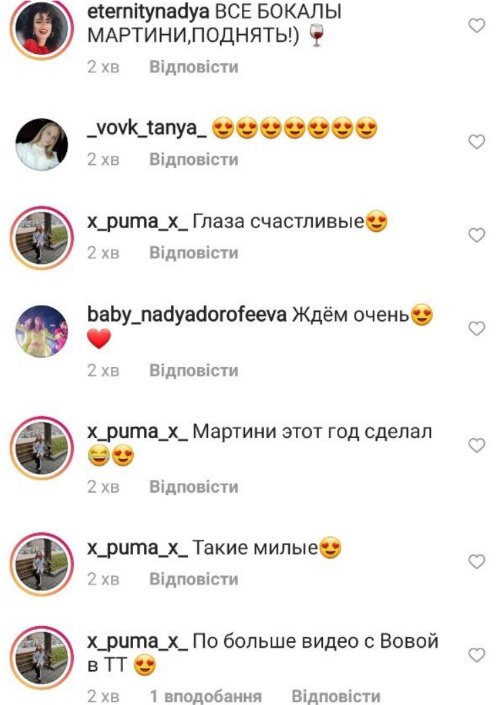View '1 вподобання' likes on last comment

tap(205, 696)
